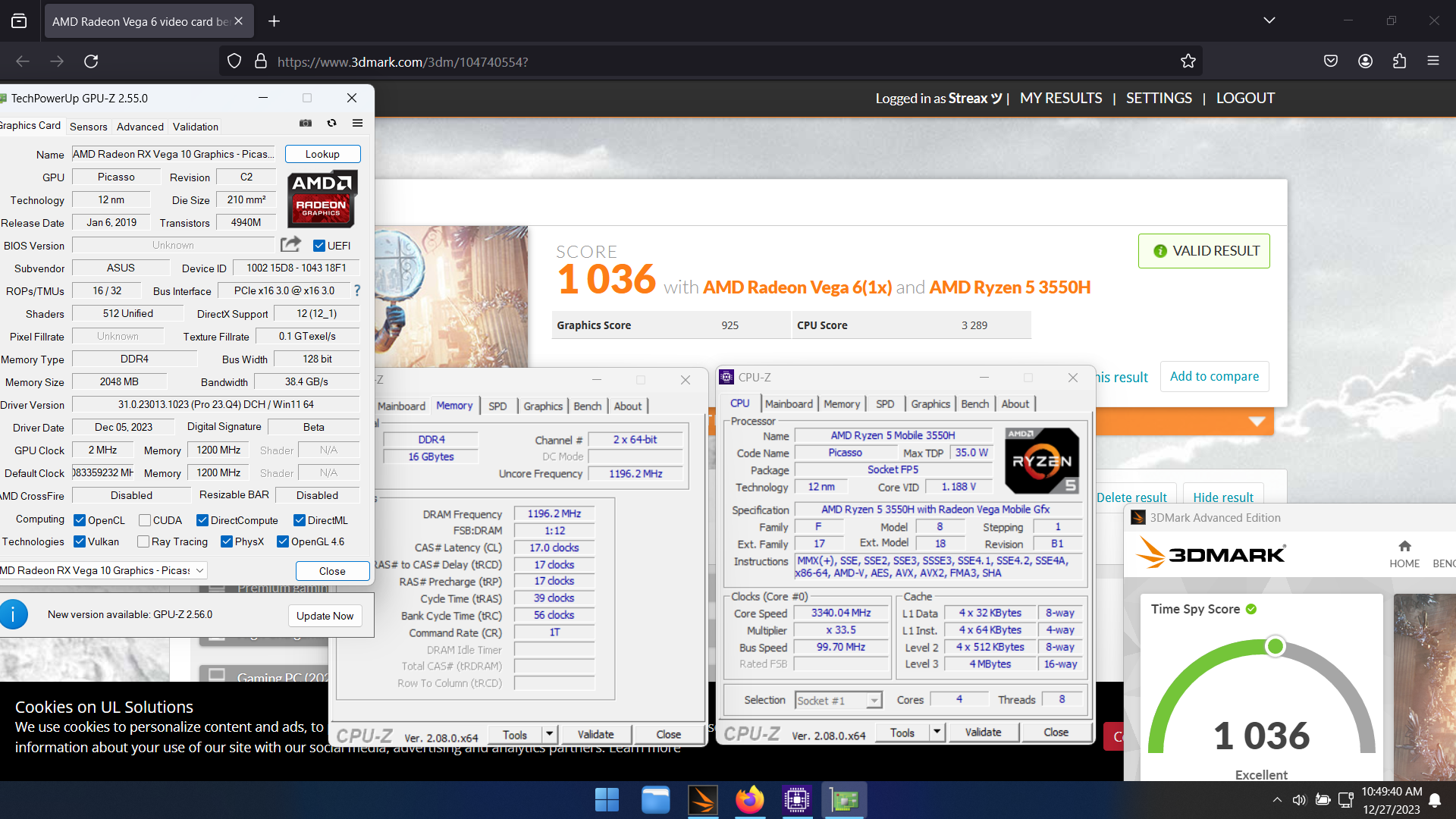Open the SETTINGS link on 3dmark.com
Viewport: 1456px width, 819px height.
coord(1159,98)
